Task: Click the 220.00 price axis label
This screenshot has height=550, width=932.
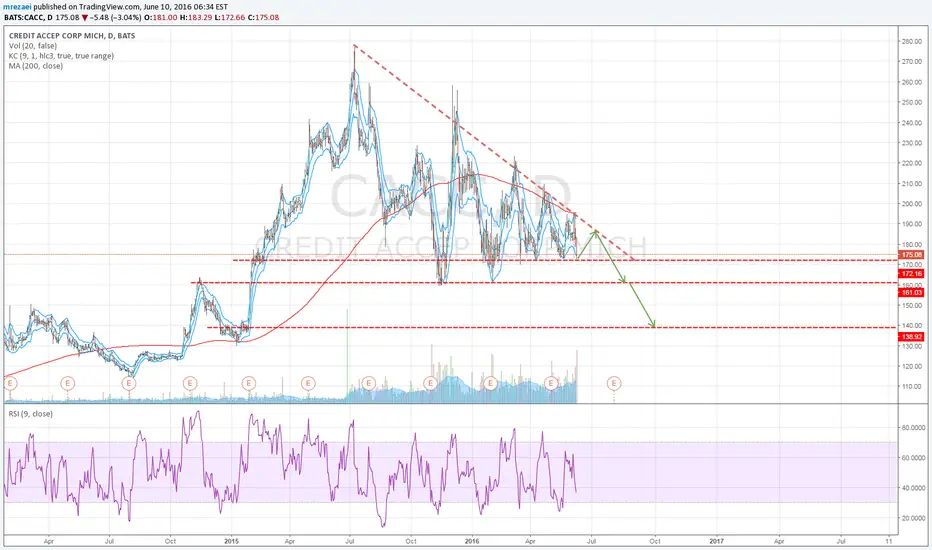Action: [x=912, y=163]
